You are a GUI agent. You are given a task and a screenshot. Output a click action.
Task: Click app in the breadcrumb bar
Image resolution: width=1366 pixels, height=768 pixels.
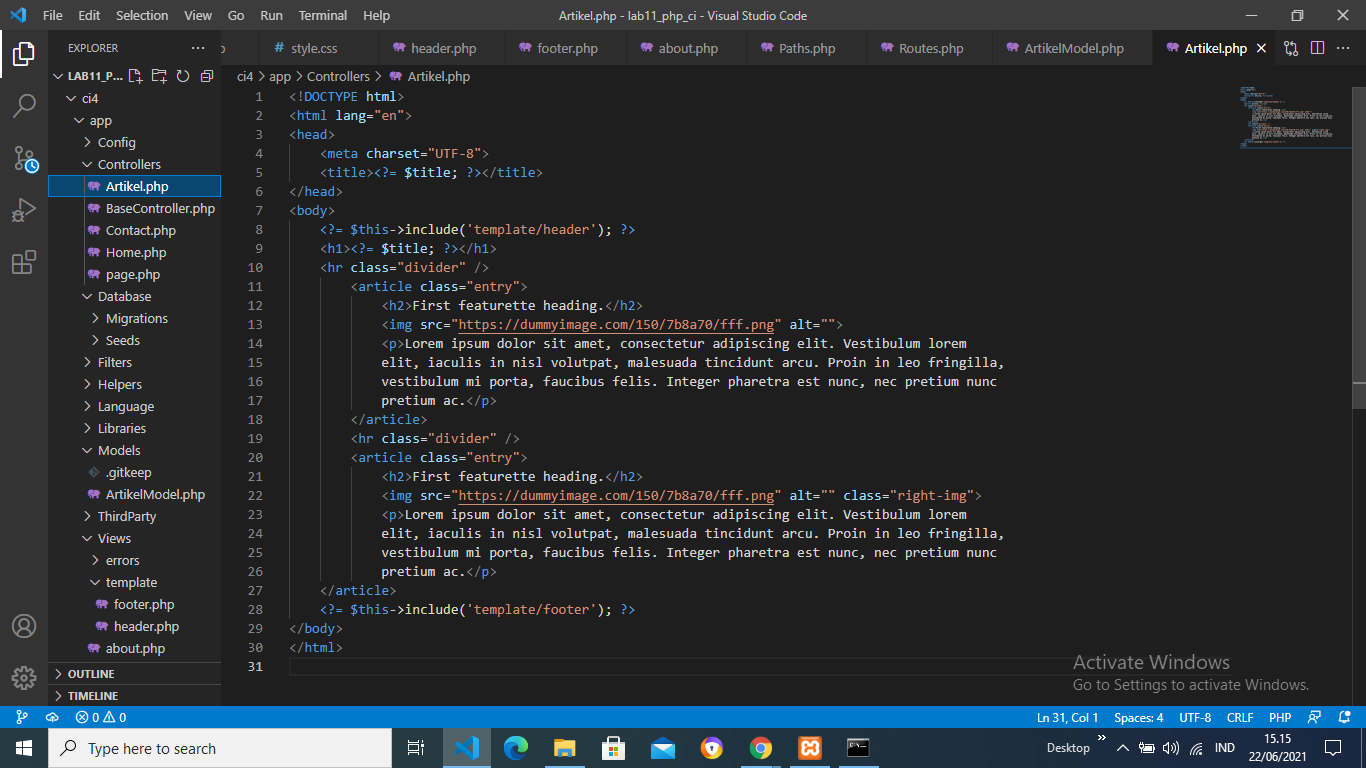point(280,76)
